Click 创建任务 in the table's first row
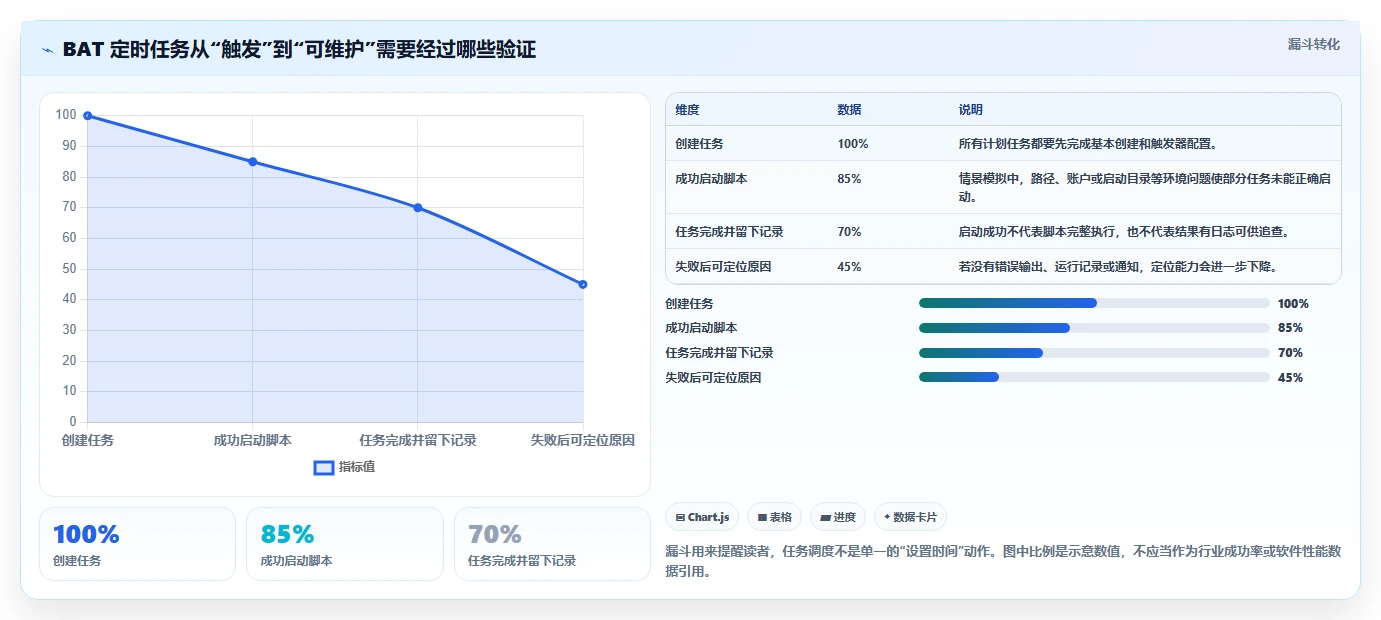 pyautogui.click(x=699, y=144)
